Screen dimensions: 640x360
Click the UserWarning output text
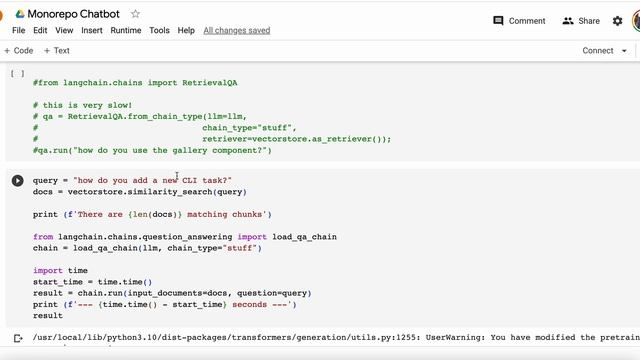click(x=336, y=338)
